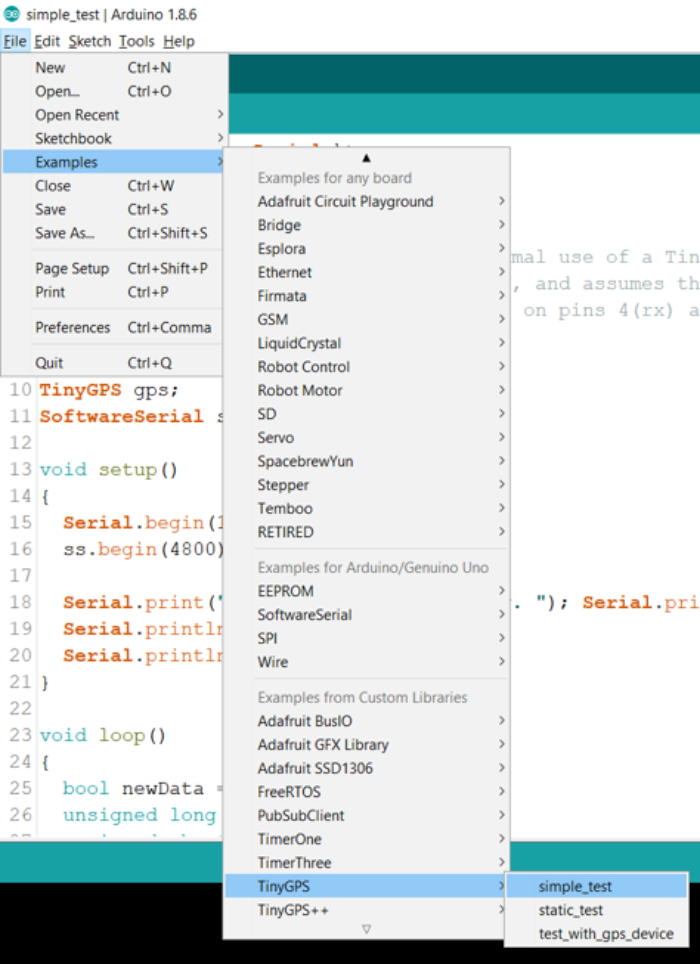
Task: Open Robot Motor examples
Action: (366, 390)
